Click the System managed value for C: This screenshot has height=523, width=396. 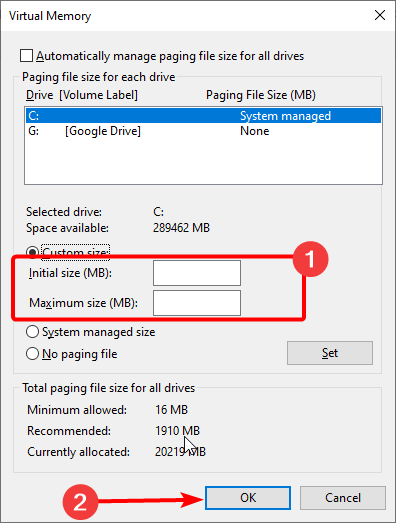[286, 116]
